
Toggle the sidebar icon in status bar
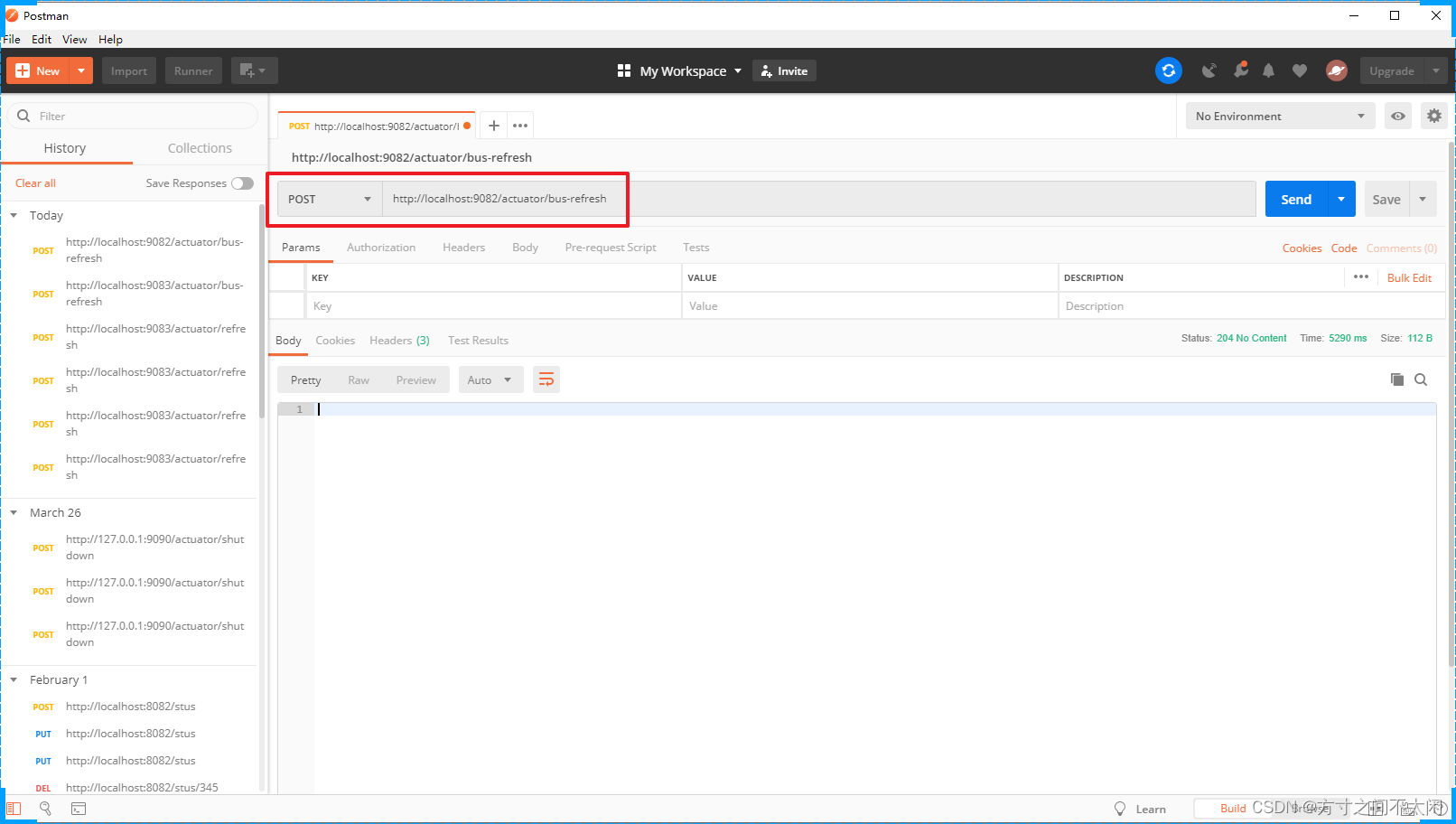tap(14, 809)
